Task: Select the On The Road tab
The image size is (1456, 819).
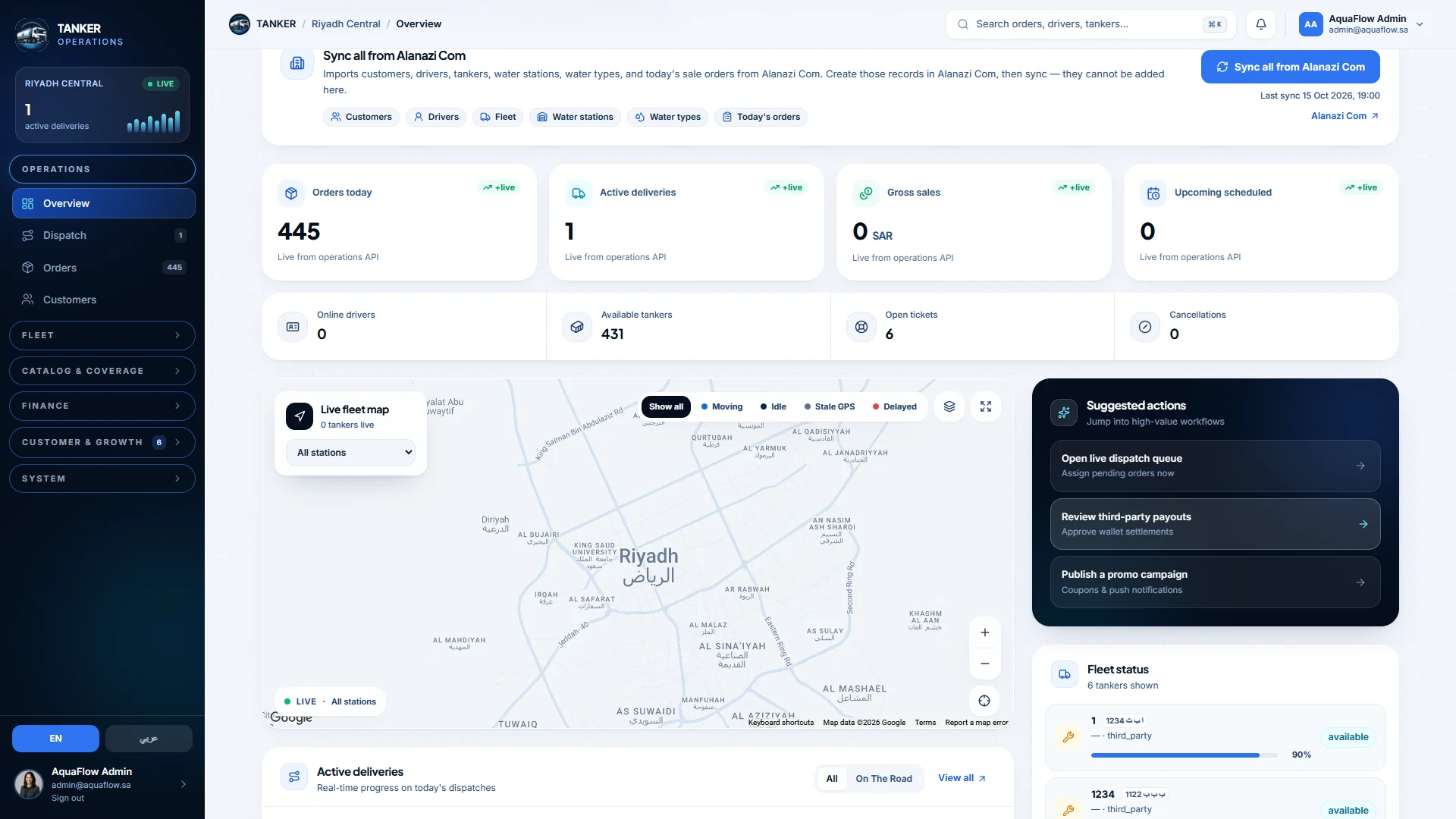Action: pos(883,779)
